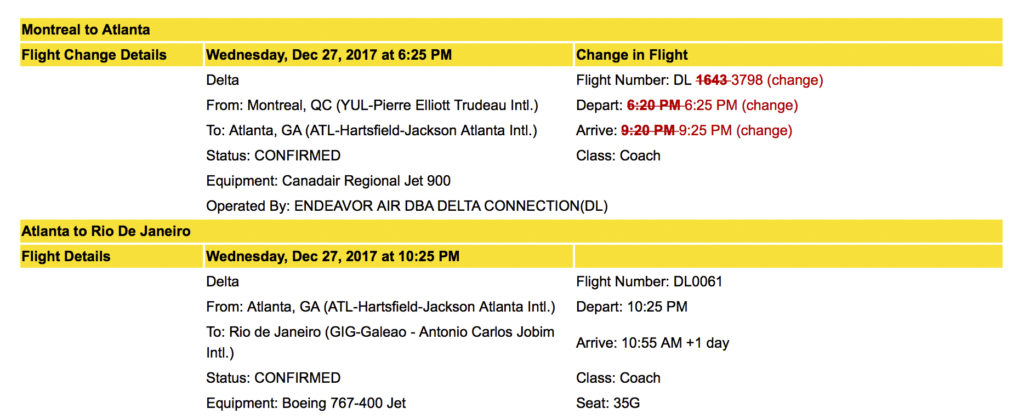Click the Change in Flight heading
Image resolution: width=1024 pixels, height=420 pixels.
(x=632, y=54)
